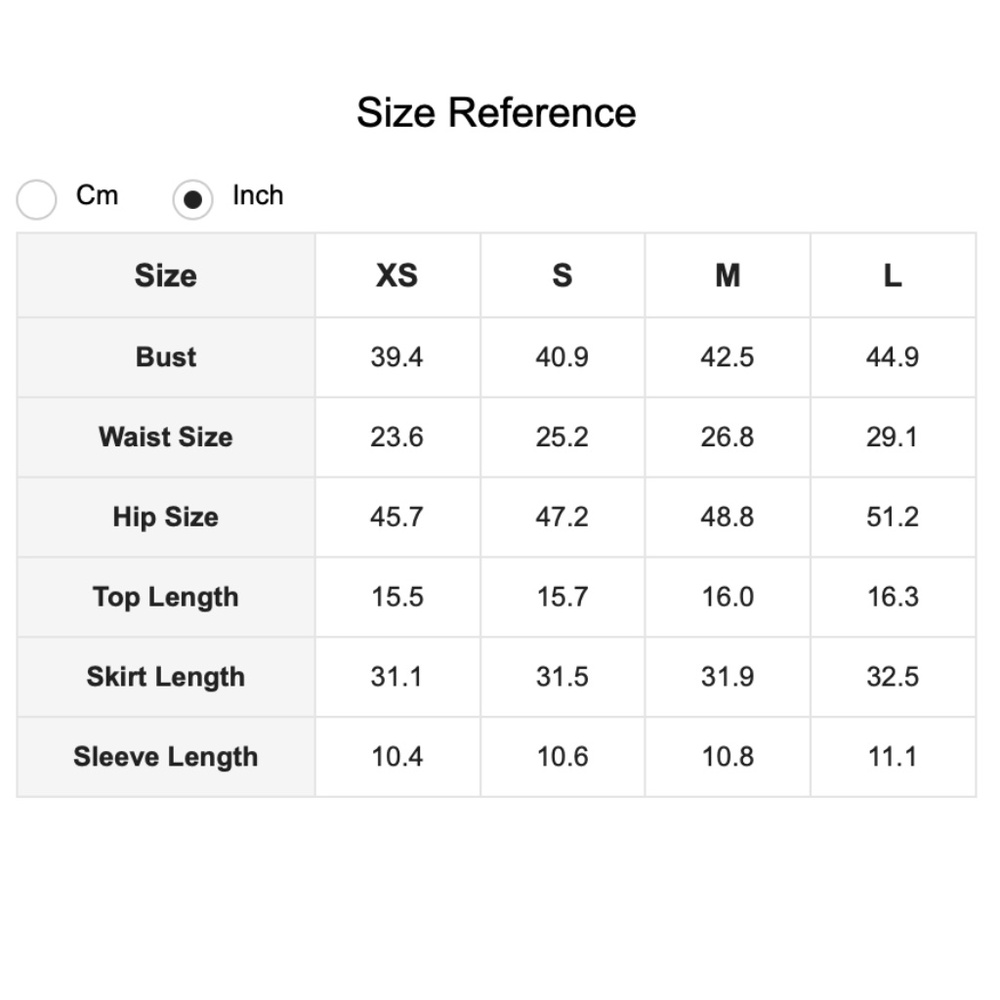This screenshot has height=1000, width=1000.
Task: Select the Hip Size row label
Action: (166, 517)
